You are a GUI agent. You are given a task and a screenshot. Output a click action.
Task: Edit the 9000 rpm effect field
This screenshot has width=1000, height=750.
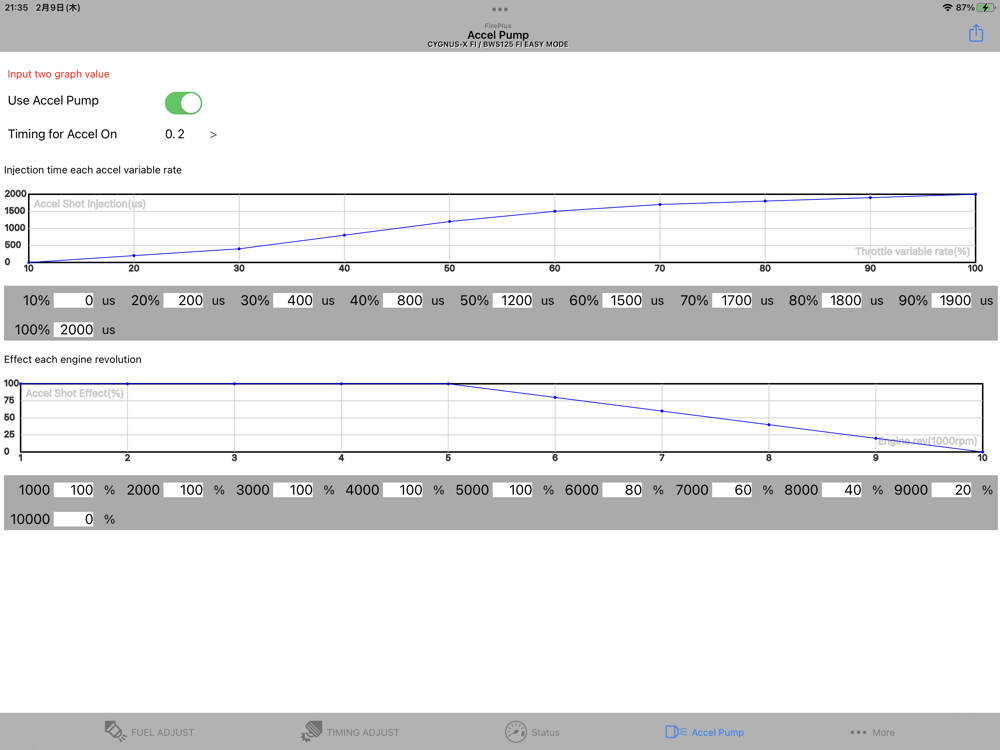[951, 490]
